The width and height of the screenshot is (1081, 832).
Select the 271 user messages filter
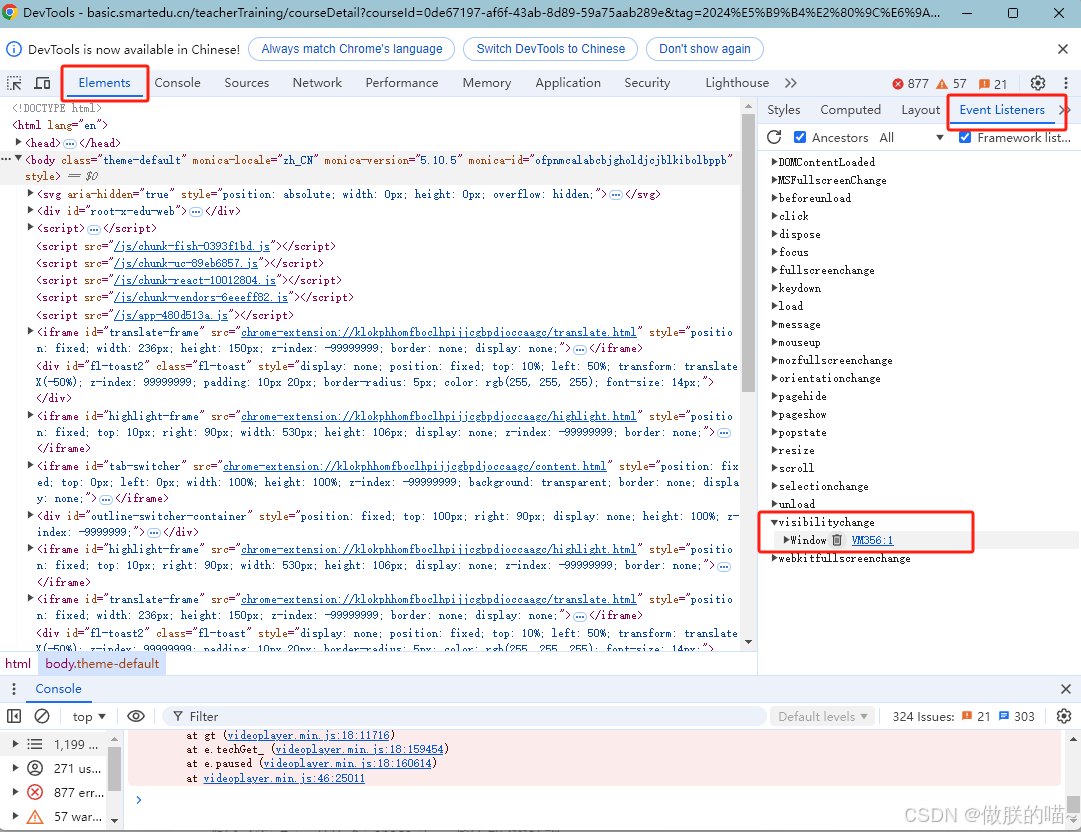(x=57, y=769)
